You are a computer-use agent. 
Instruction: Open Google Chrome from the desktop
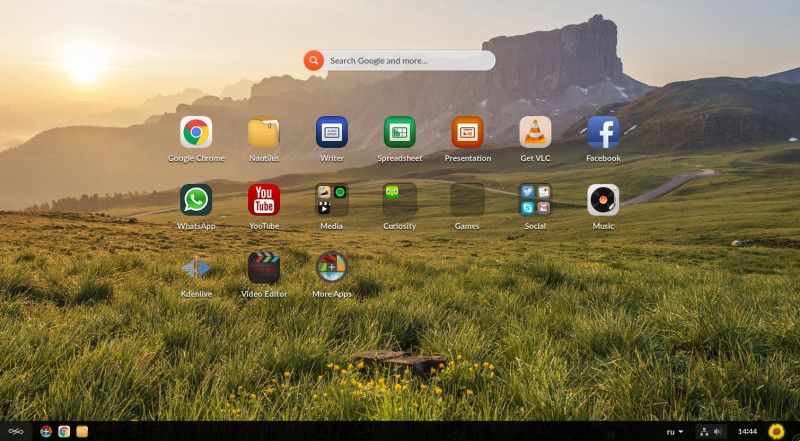click(x=196, y=132)
